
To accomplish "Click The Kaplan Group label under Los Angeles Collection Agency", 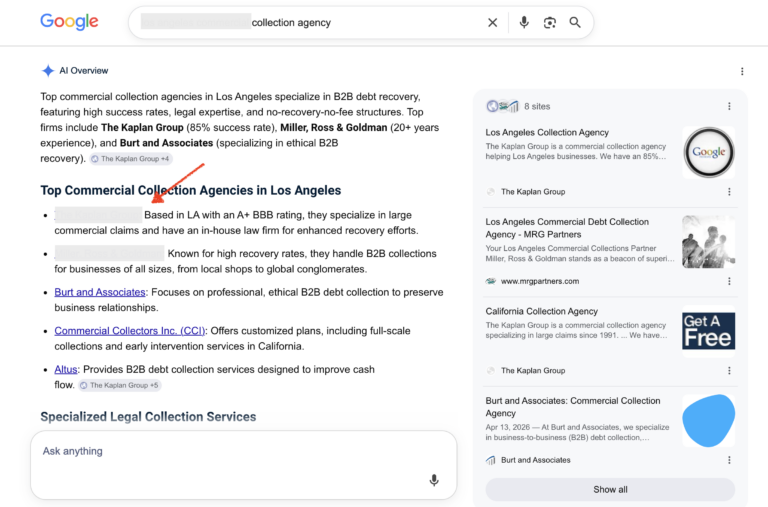I will click(x=533, y=192).
